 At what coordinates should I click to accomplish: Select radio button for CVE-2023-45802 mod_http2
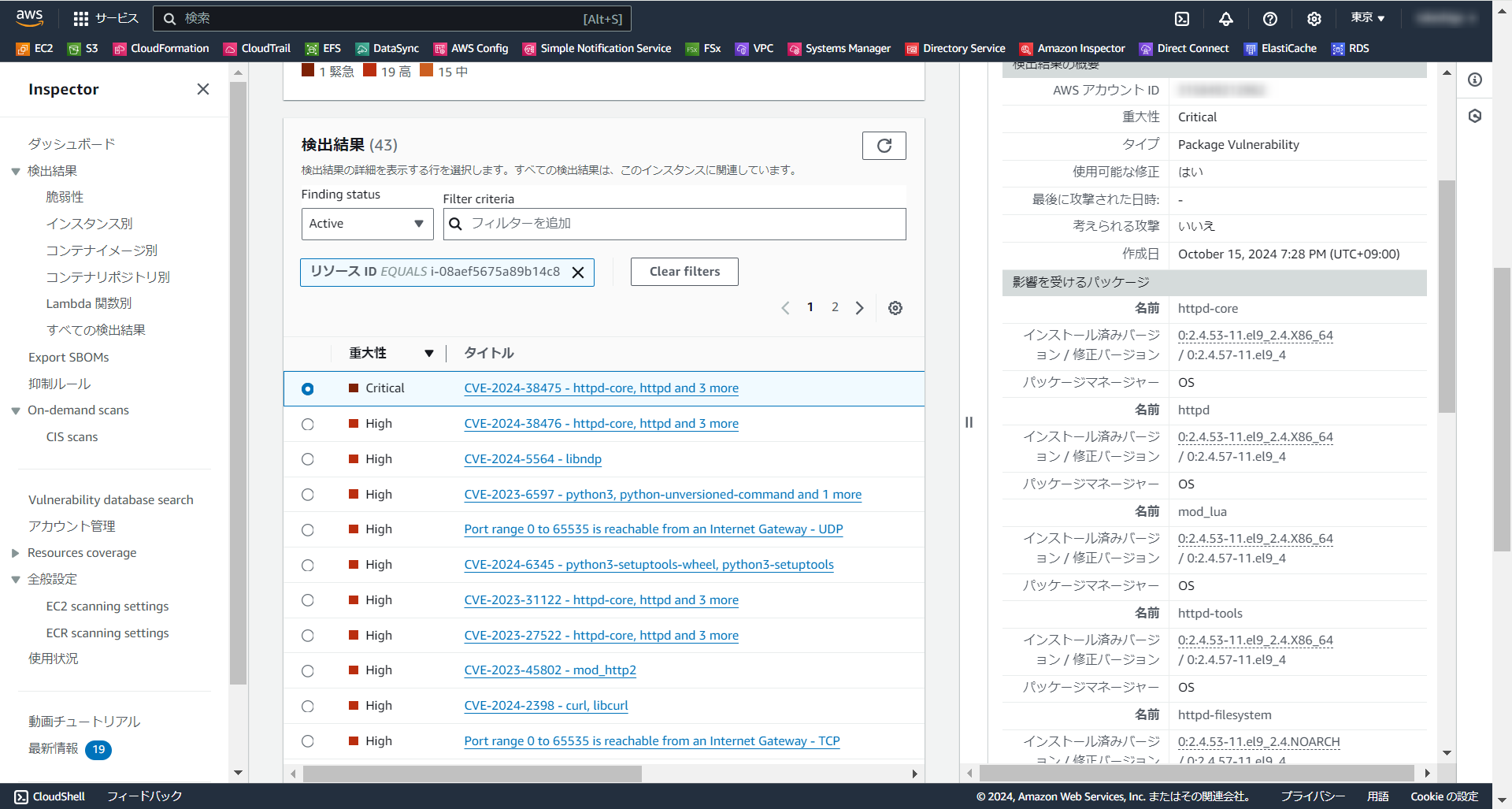[x=308, y=671]
